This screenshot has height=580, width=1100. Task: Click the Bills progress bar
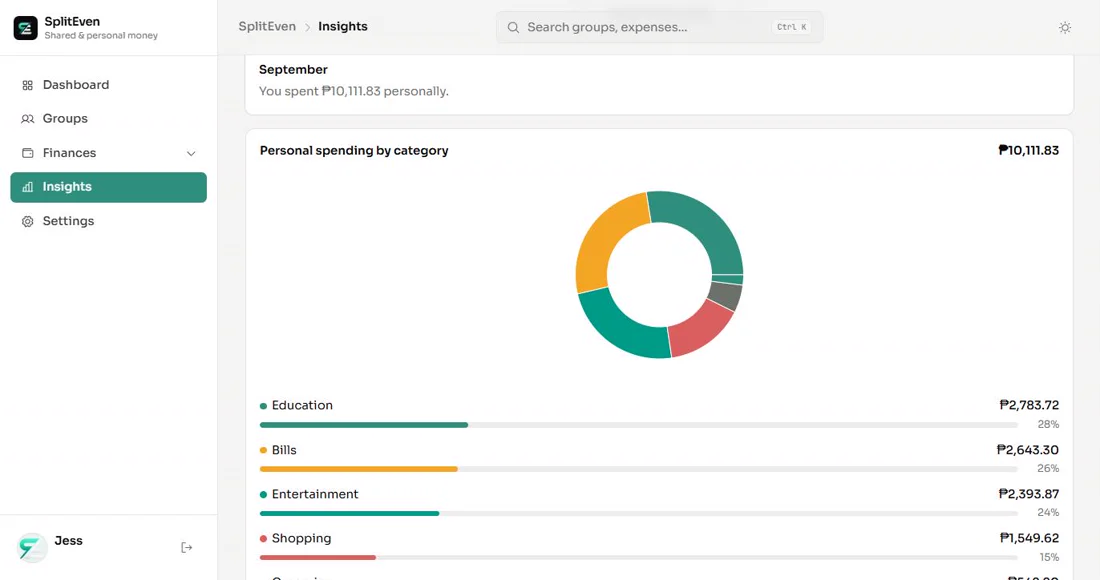tap(638, 469)
